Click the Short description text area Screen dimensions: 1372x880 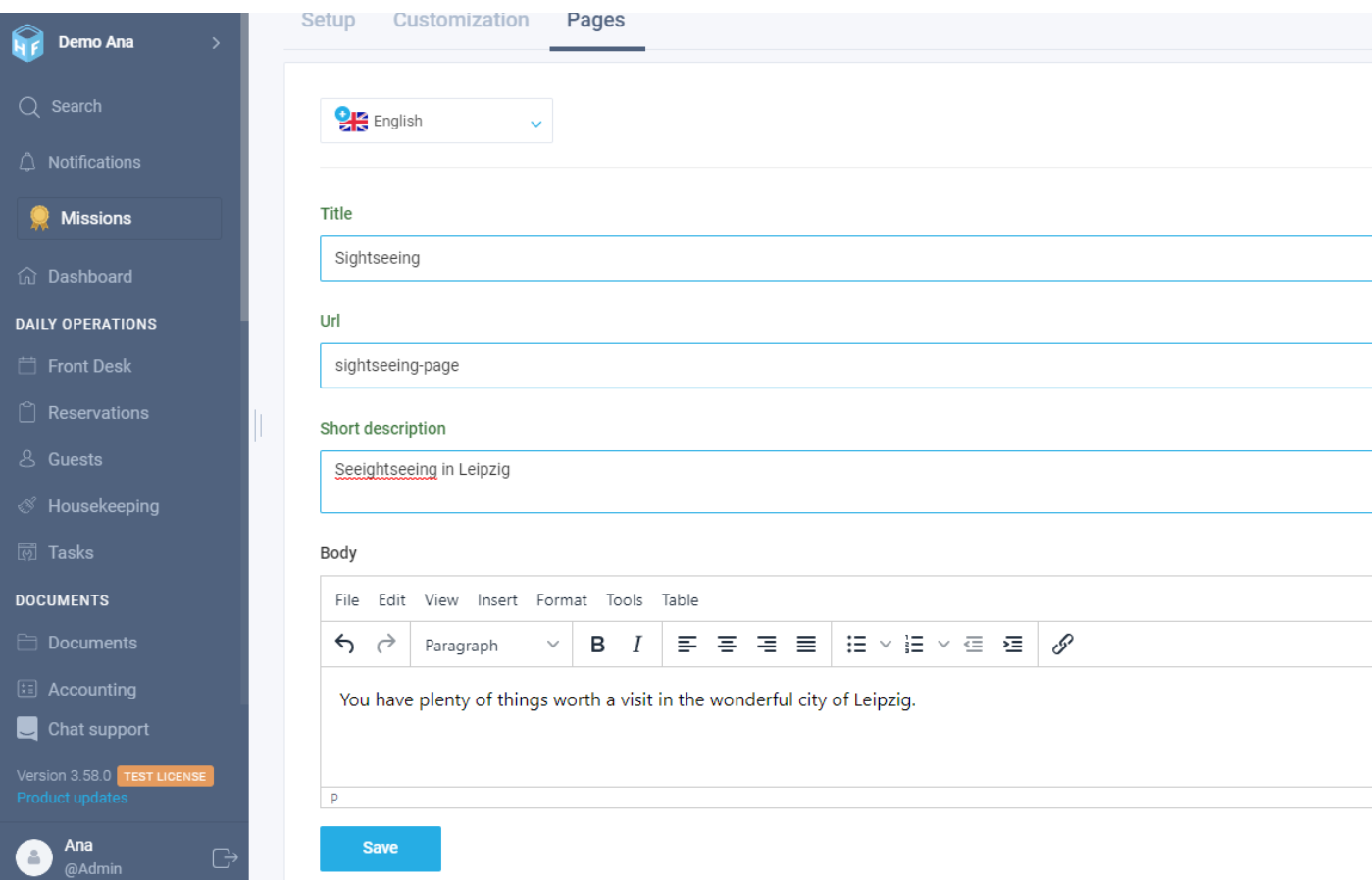pos(845,482)
